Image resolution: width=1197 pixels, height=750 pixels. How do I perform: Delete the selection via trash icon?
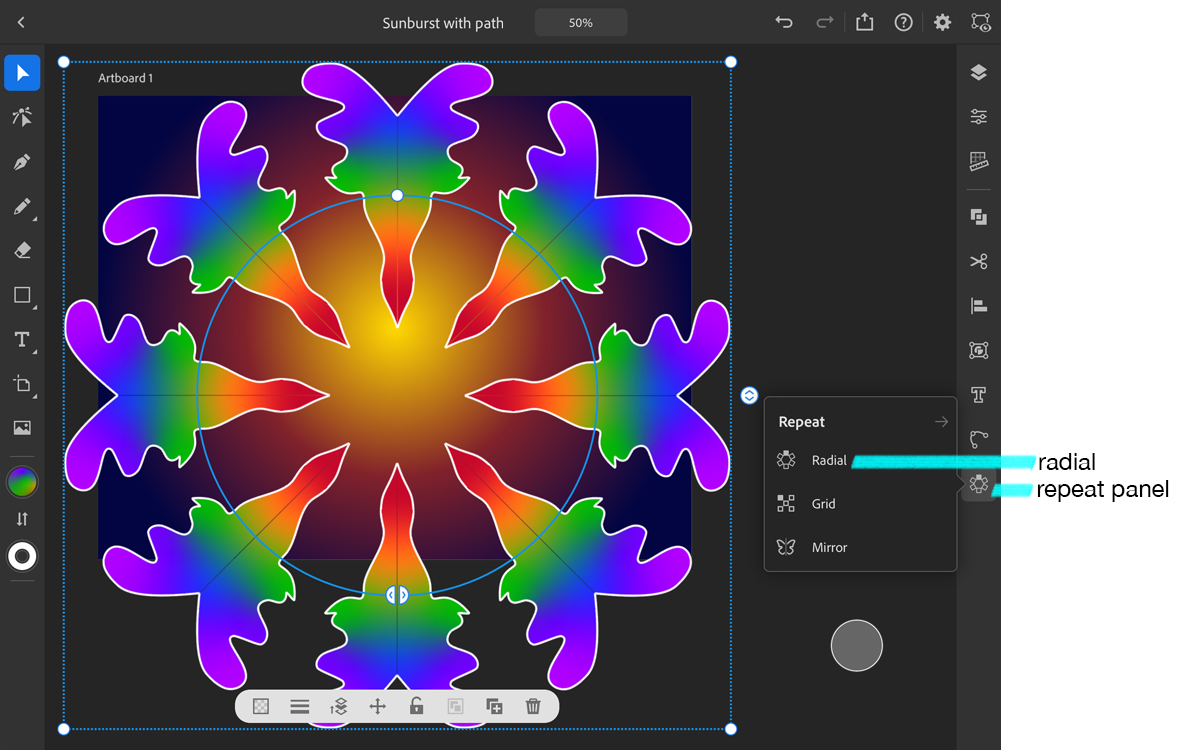point(533,706)
